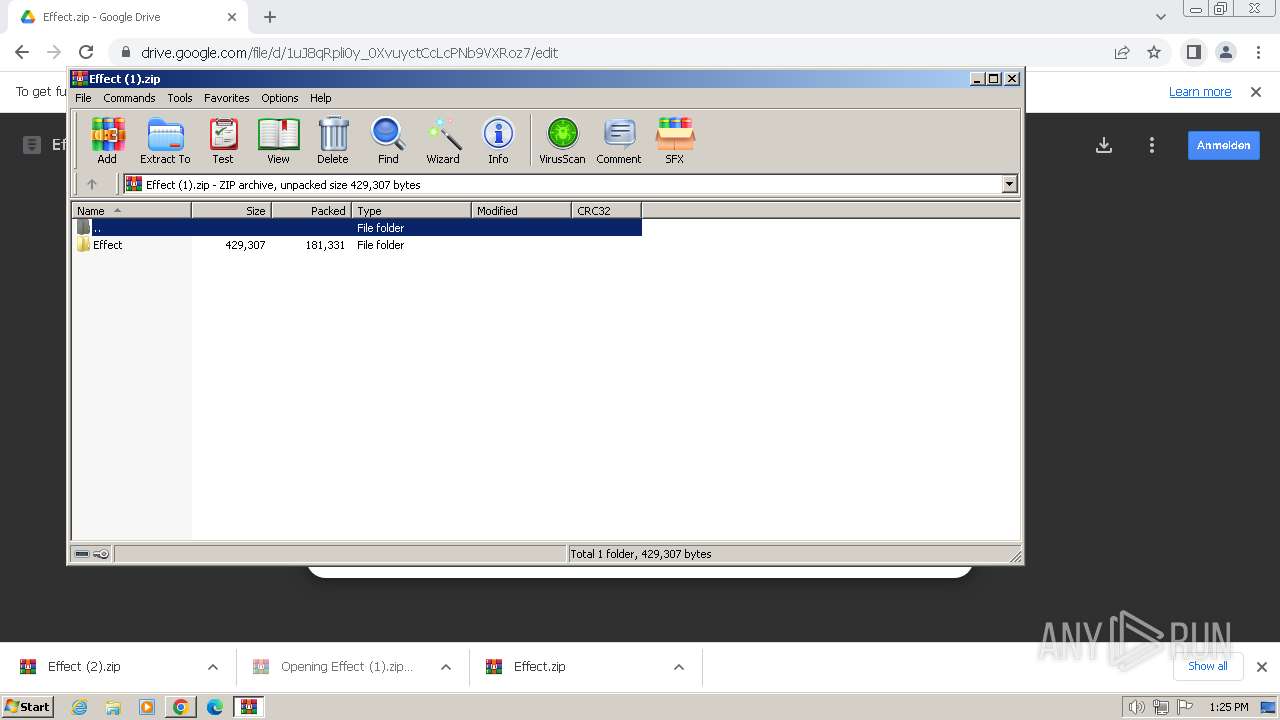Click the volume speaker tray icon
The image size is (1280, 720).
(x=1137, y=707)
